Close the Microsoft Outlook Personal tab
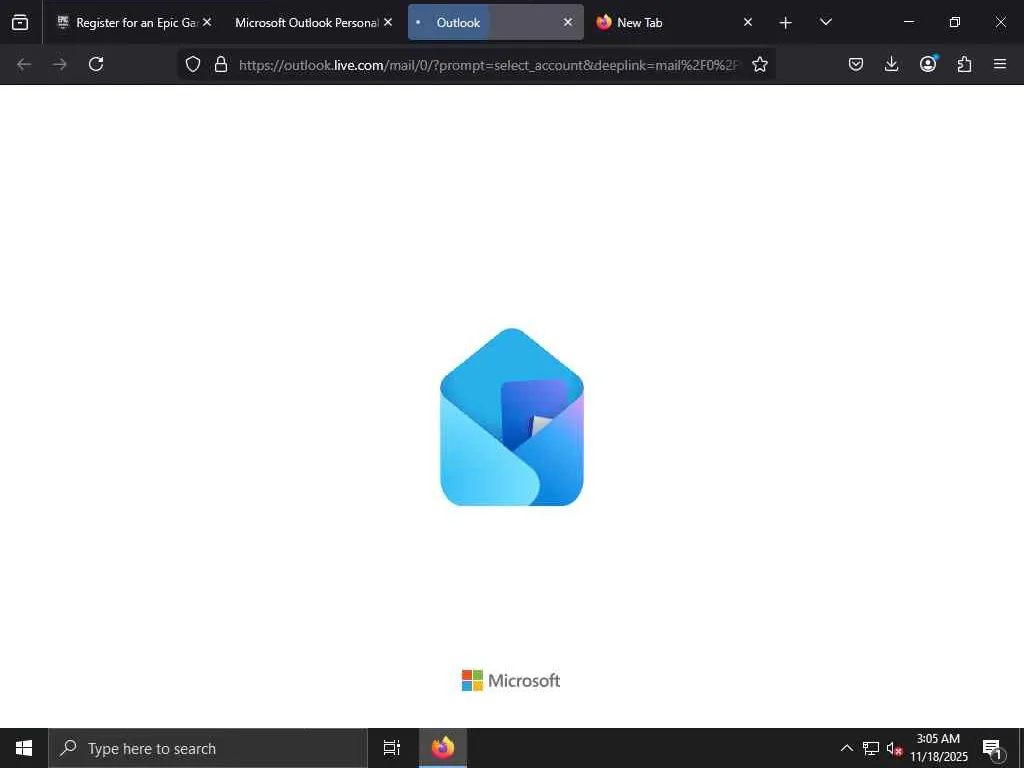The width and height of the screenshot is (1024, 768). [388, 22]
